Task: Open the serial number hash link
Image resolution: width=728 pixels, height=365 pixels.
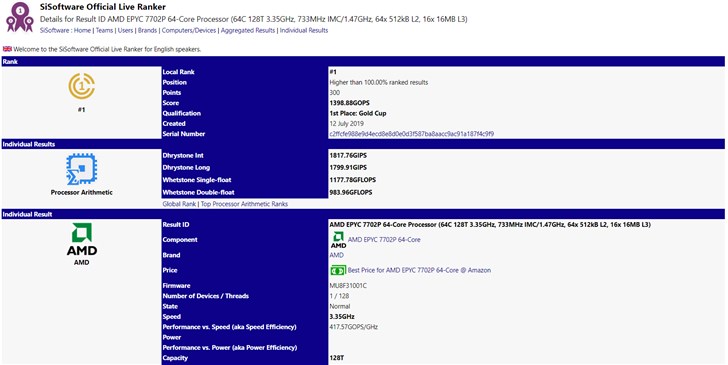Action: pyautogui.click(x=411, y=134)
